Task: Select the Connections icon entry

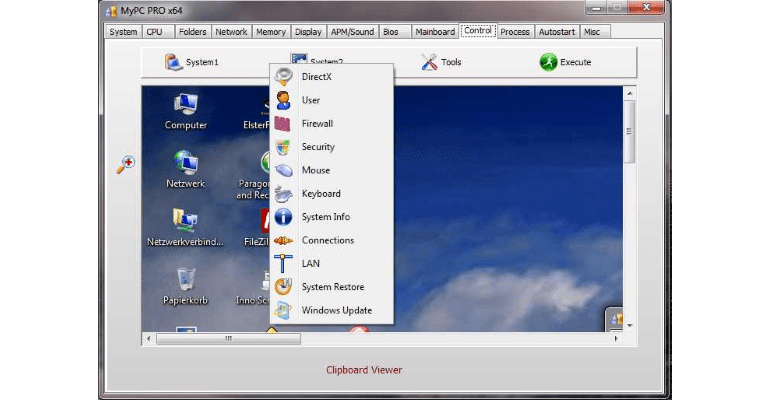Action: tap(284, 240)
